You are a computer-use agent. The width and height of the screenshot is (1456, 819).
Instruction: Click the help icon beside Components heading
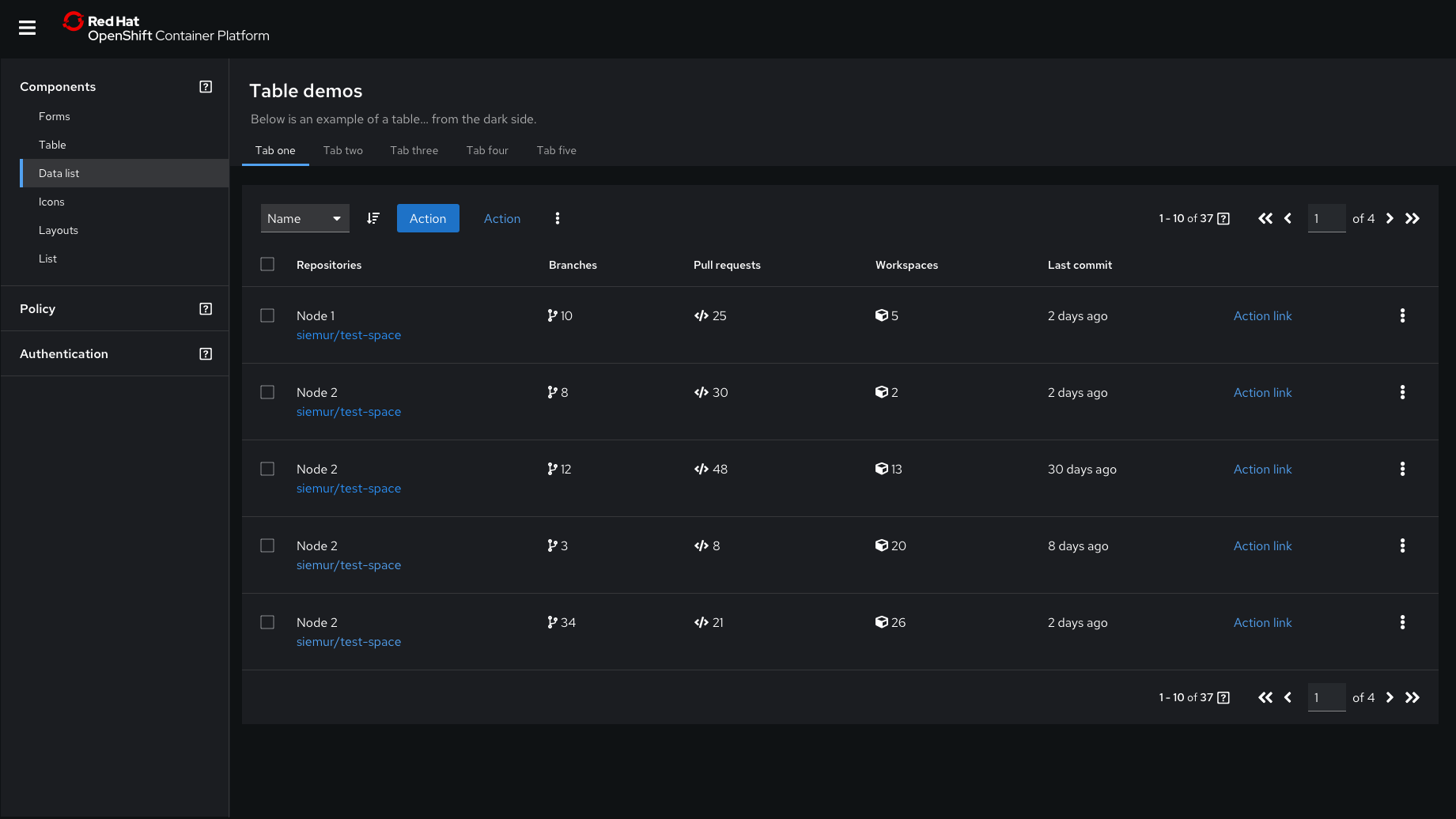click(206, 86)
